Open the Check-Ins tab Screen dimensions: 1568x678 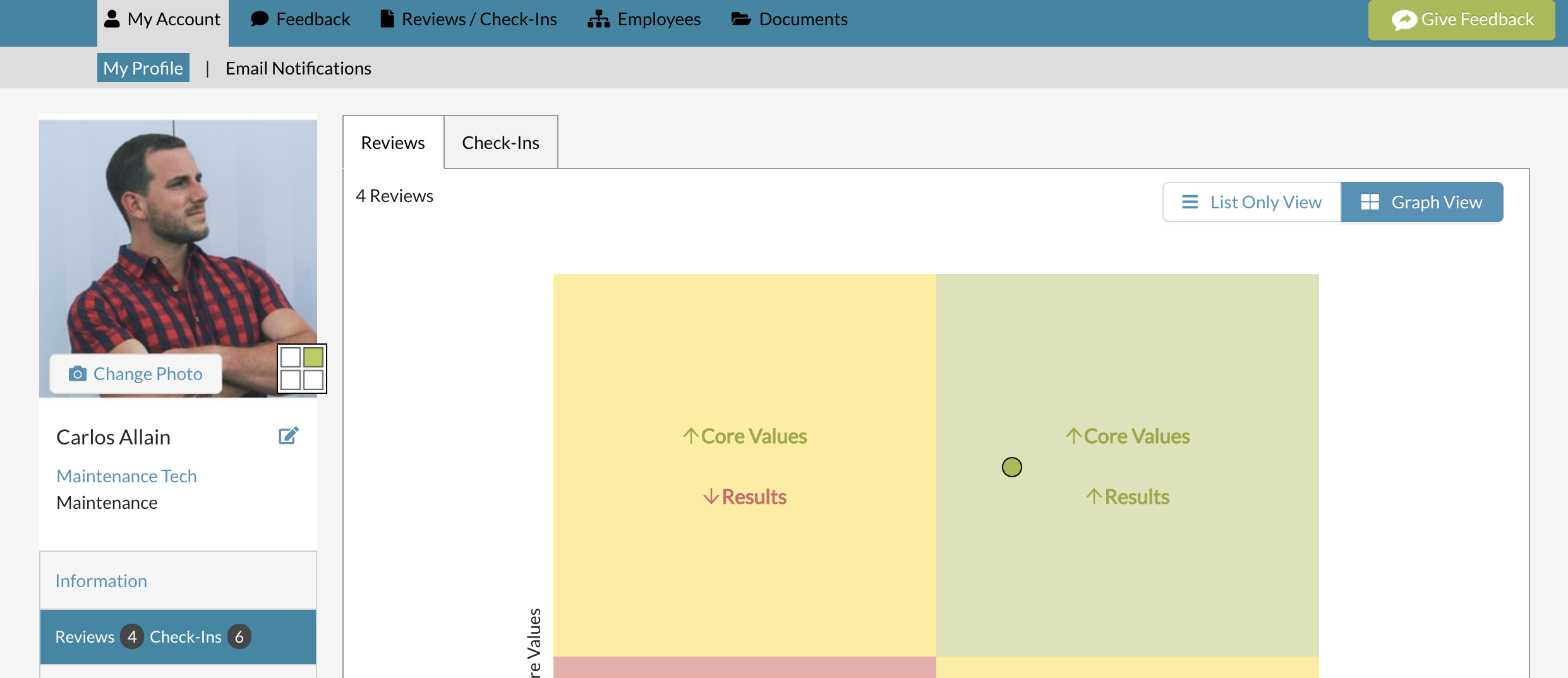point(500,143)
